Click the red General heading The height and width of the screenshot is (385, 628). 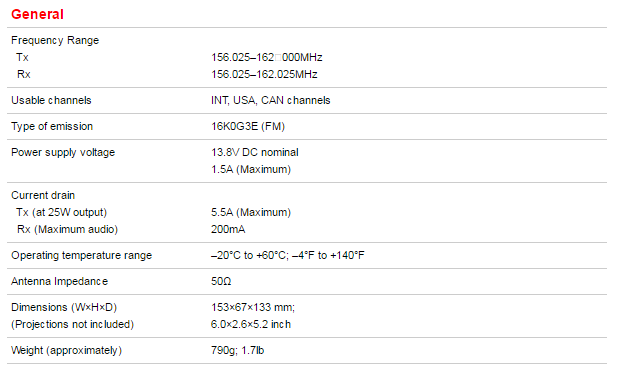(37, 14)
